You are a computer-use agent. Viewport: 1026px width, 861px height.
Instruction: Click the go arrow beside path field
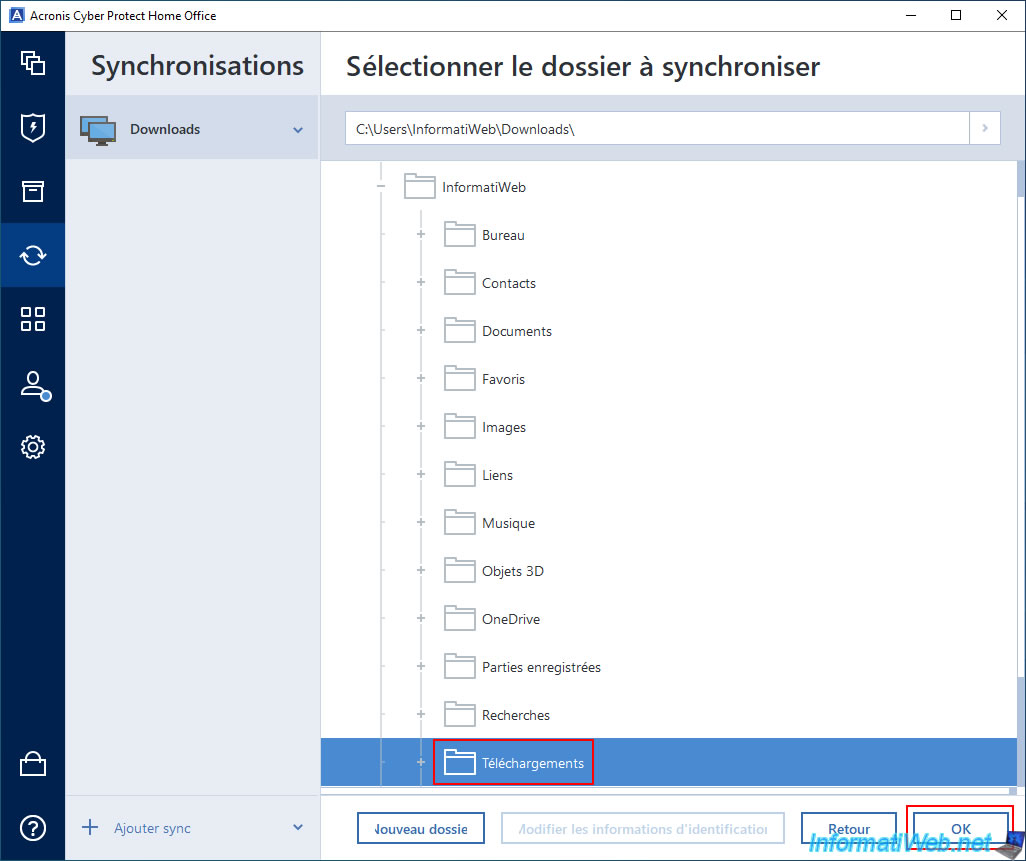click(985, 129)
